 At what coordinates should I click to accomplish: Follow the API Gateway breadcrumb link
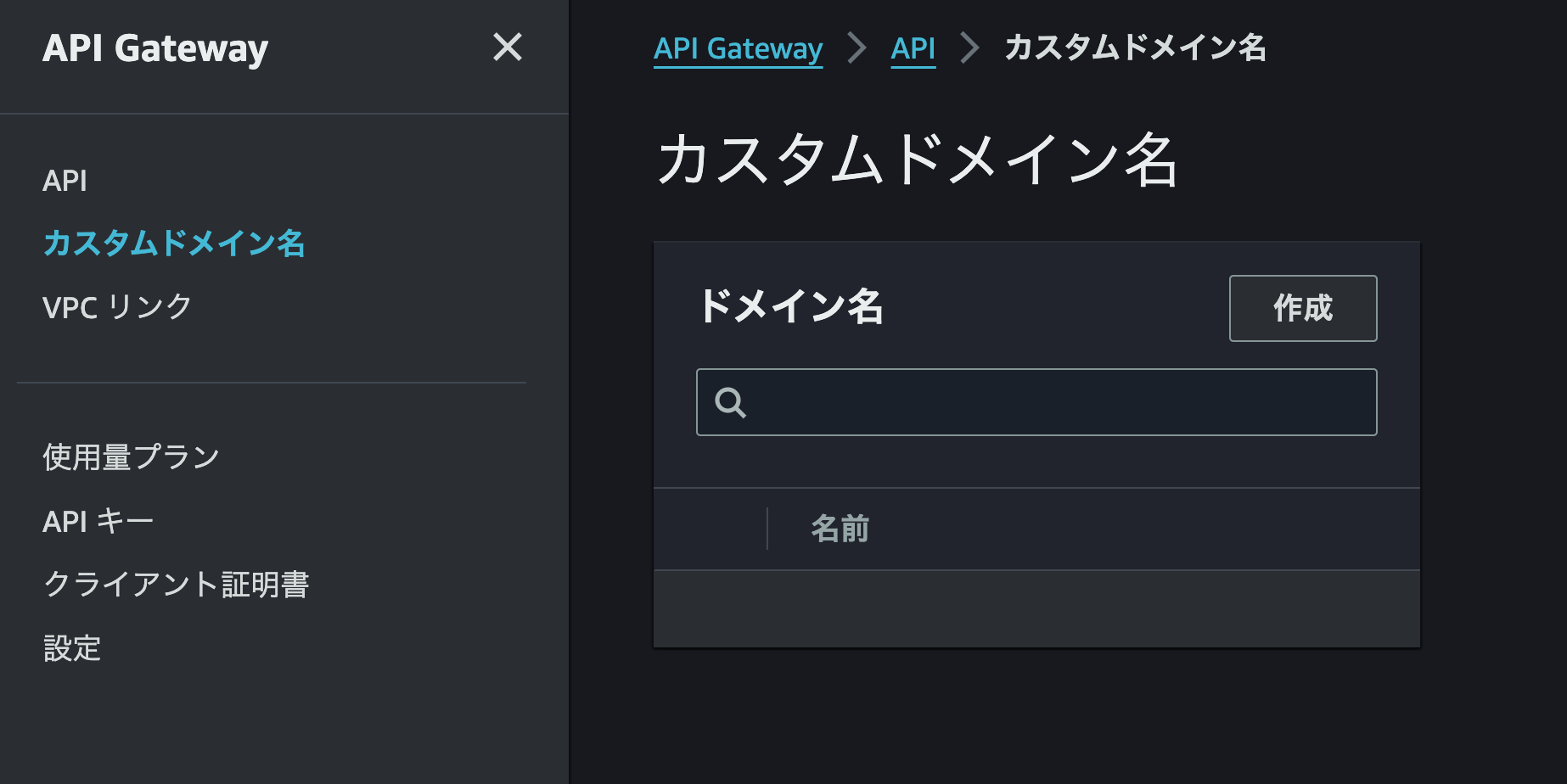(x=737, y=48)
